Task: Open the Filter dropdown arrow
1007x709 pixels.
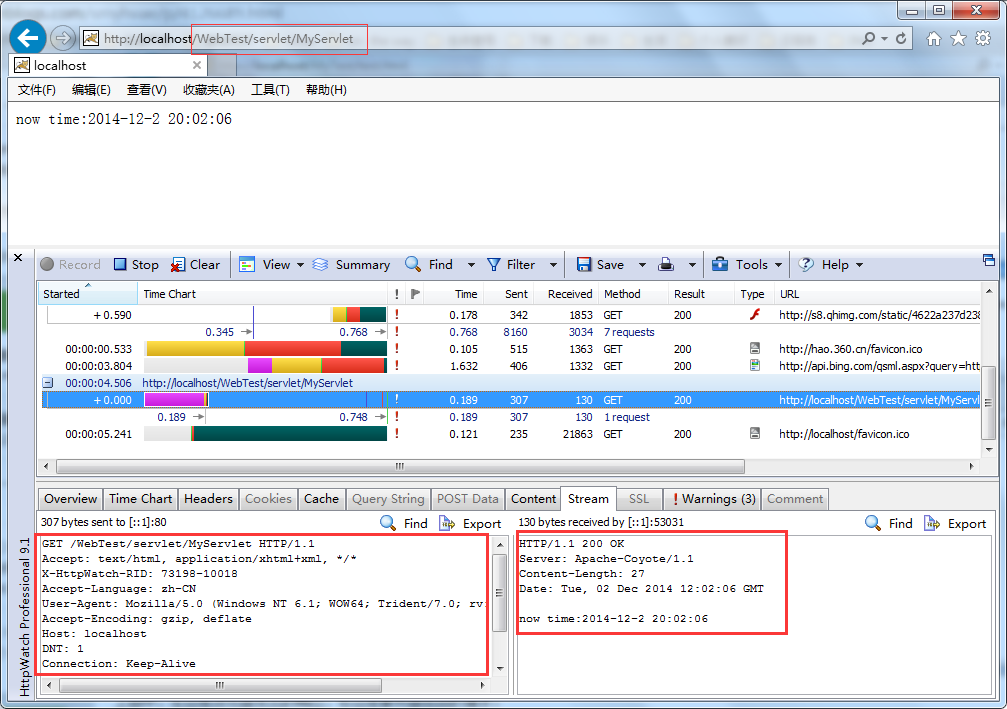Action: 552,264
